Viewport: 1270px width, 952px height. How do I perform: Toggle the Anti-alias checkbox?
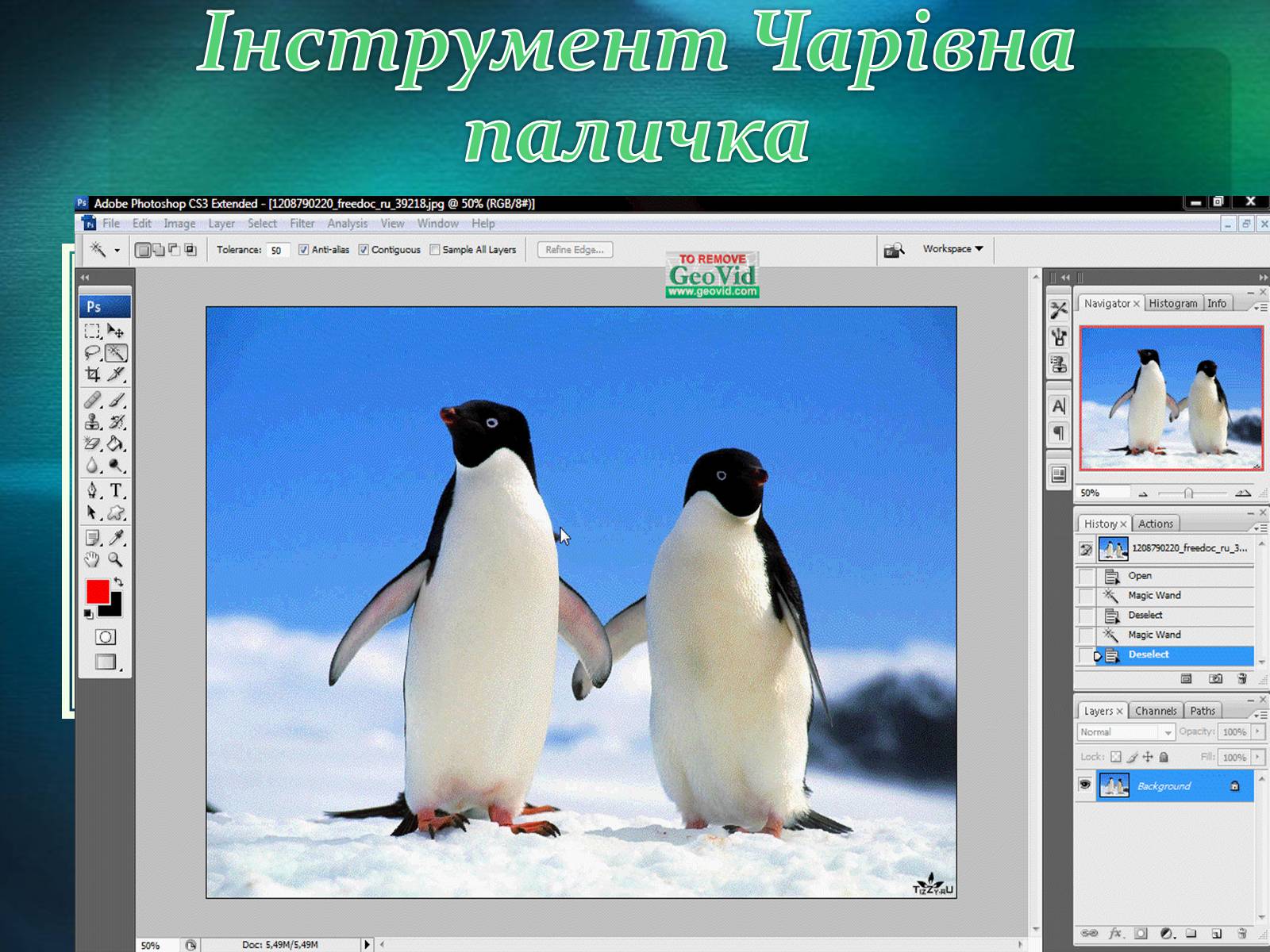[303, 250]
